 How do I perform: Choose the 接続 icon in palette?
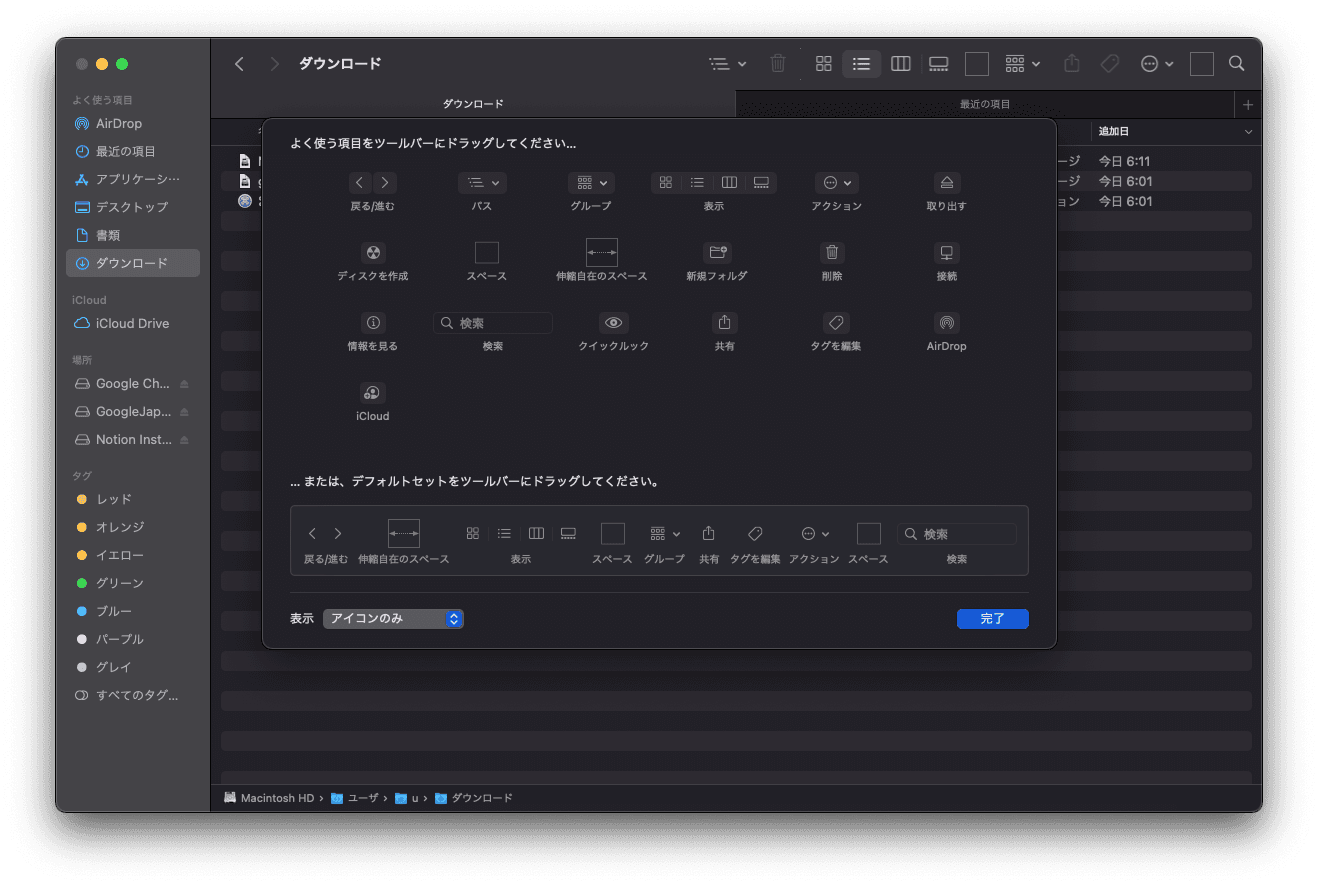946,252
